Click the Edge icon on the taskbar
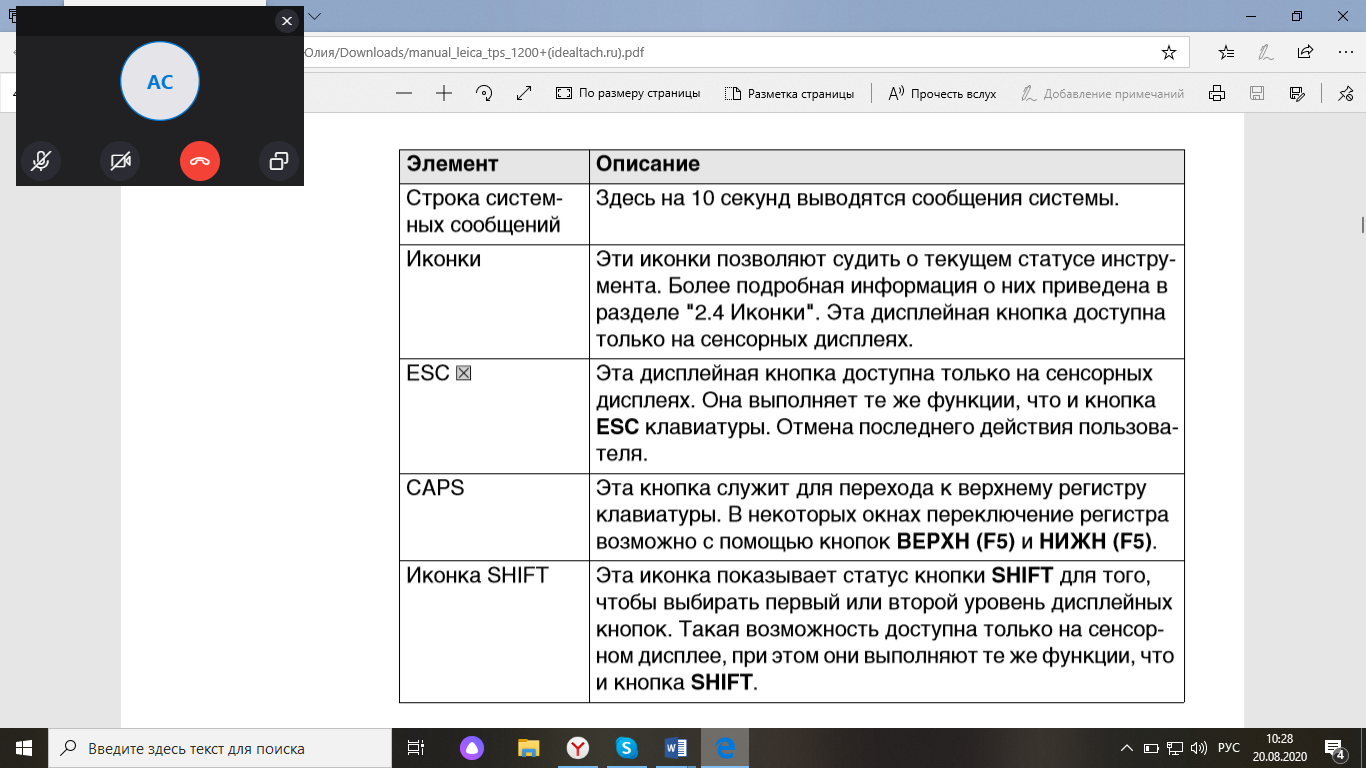The image size is (1366, 768). coord(724,748)
